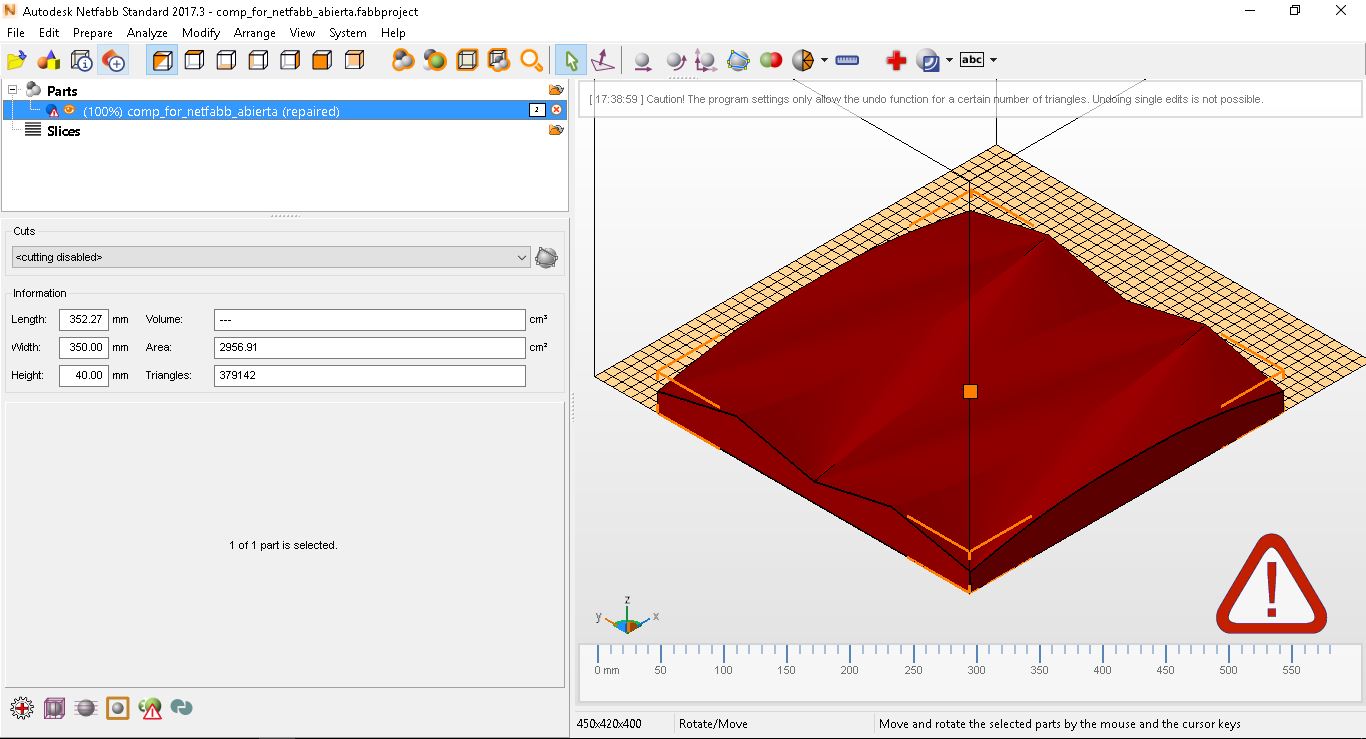
Task: Open the Modify menu
Action: coord(200,33)
